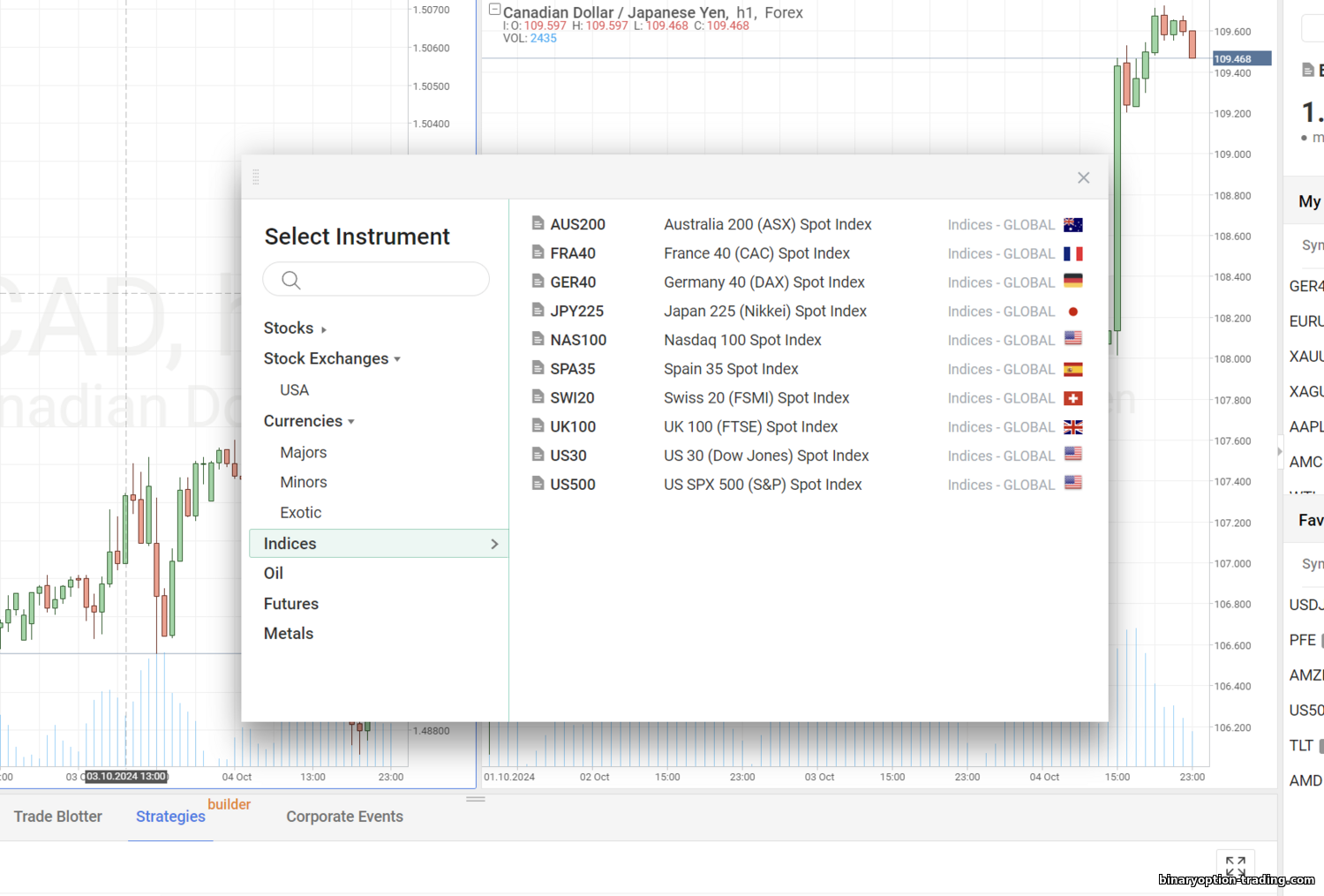Click the US500 document icon

point(538,484)
